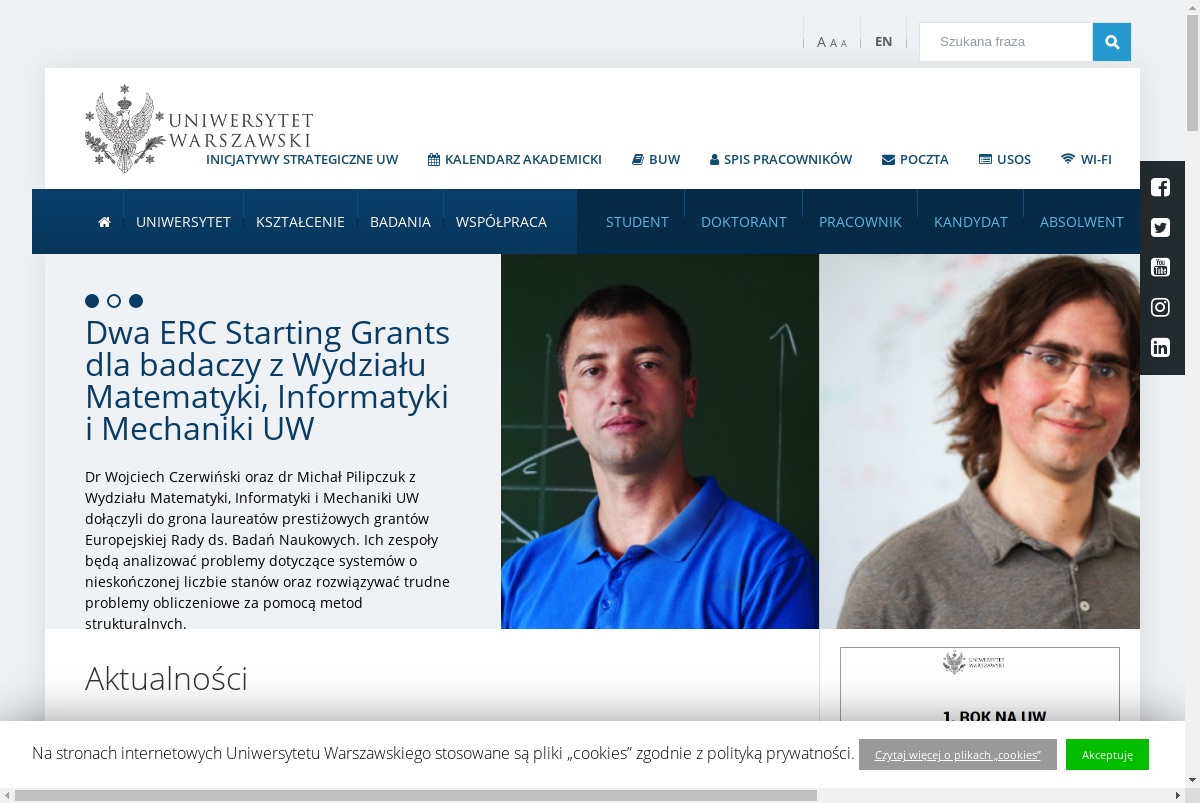Focus the Szukana fraza search field

click(x=1006, y=42)
